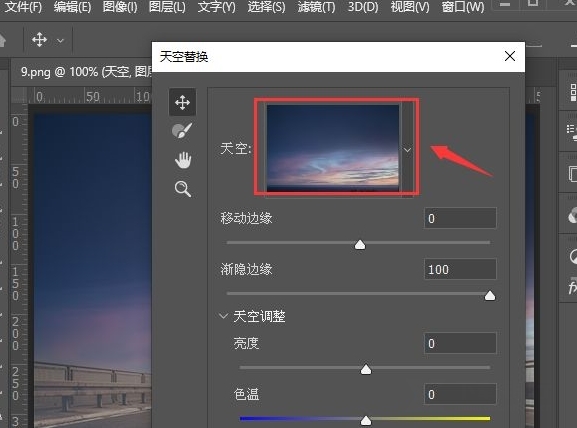
Task: Click the sky preview thumbnail
Action: pyautogui.click(x=333, y=148)
